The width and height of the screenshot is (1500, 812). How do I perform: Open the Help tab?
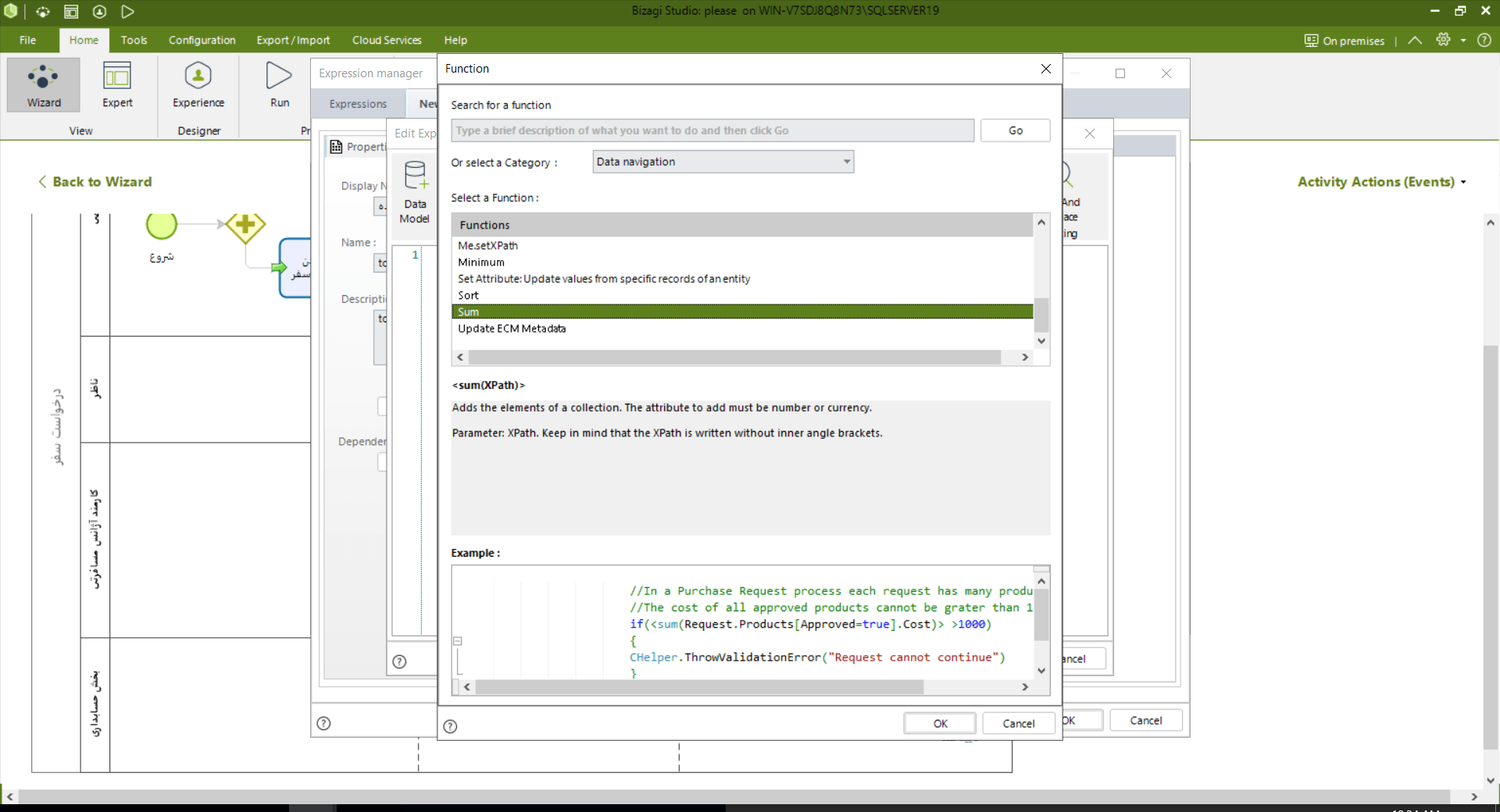coord(455,40)
